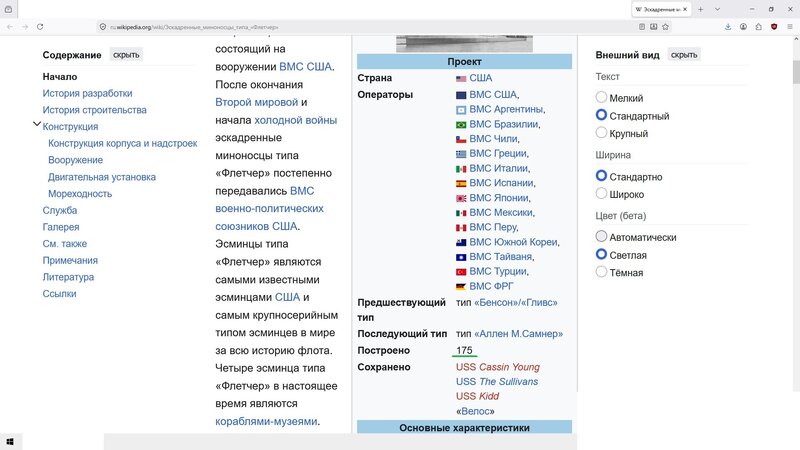Click the Japan naval flag icon

pyautogui.click(x=461, y=198)
